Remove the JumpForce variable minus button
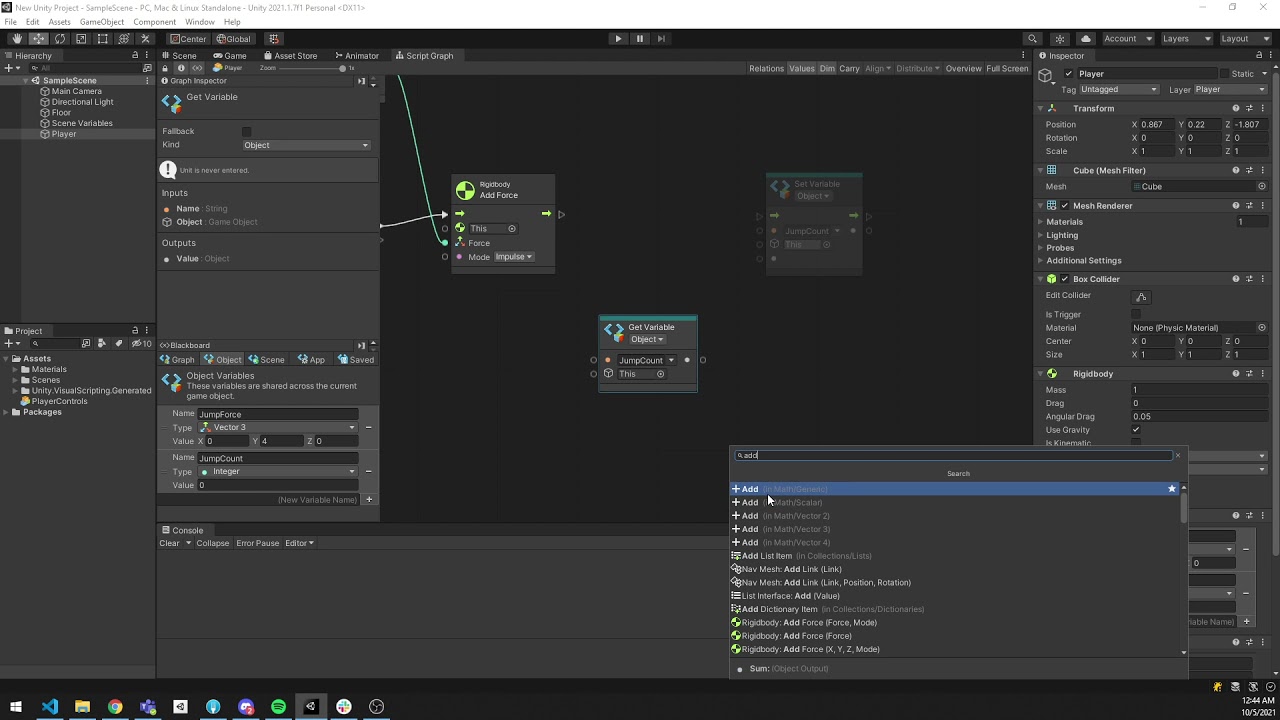This screenshot has height=720, width=1280. [368, 427]
